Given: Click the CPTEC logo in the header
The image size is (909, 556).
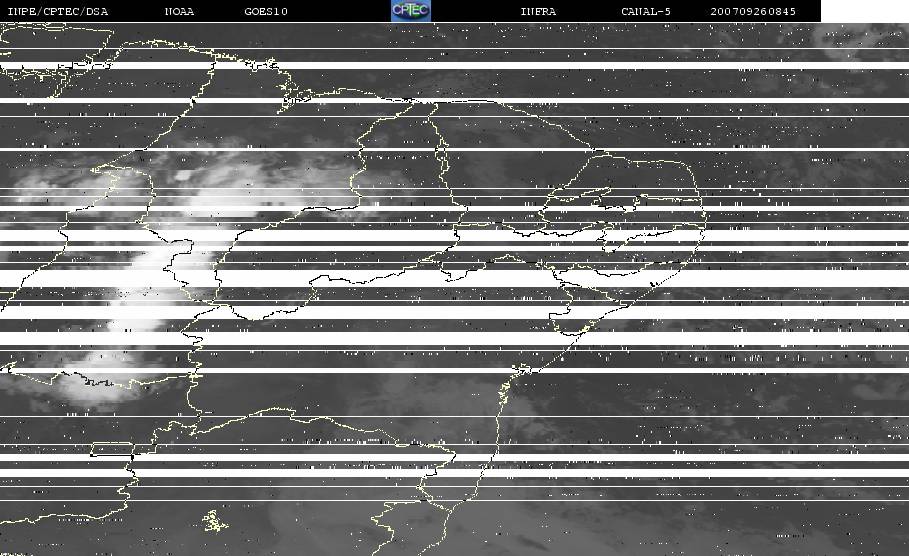Looking at the screenshot, I should (410, 11).
